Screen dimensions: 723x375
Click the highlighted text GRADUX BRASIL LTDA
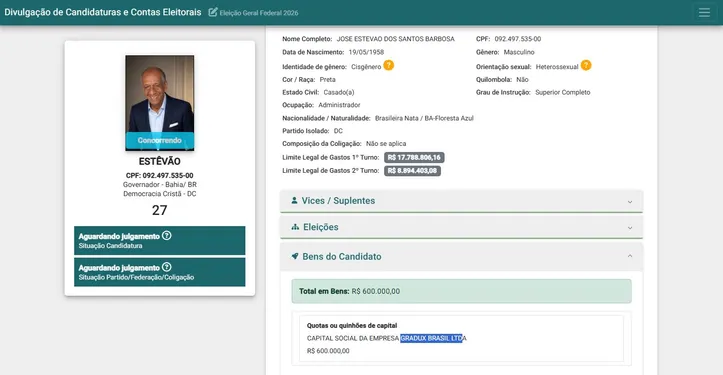coord(433,338)
